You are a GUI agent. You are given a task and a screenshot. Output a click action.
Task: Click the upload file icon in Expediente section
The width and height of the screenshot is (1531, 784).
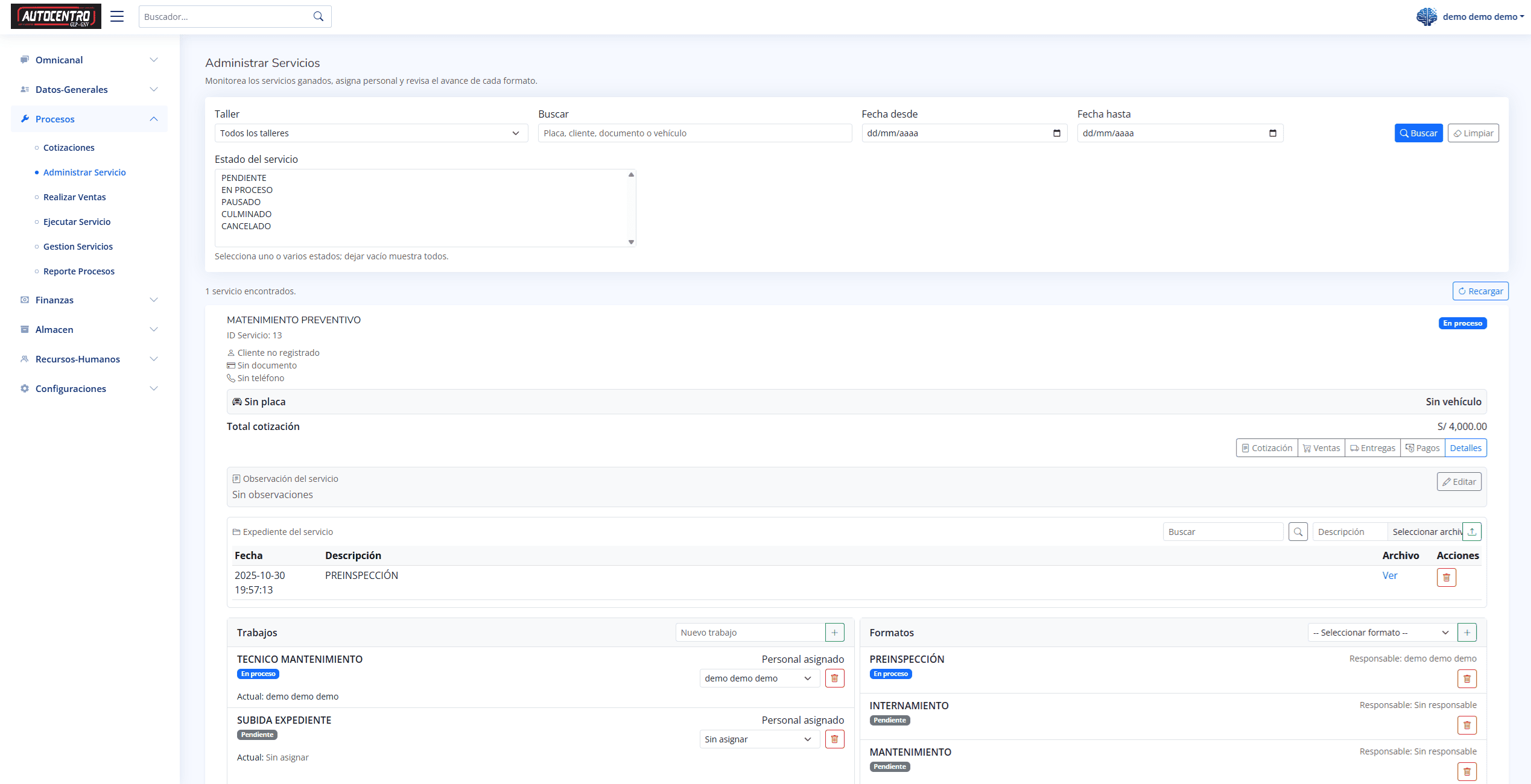point(1472,531)
